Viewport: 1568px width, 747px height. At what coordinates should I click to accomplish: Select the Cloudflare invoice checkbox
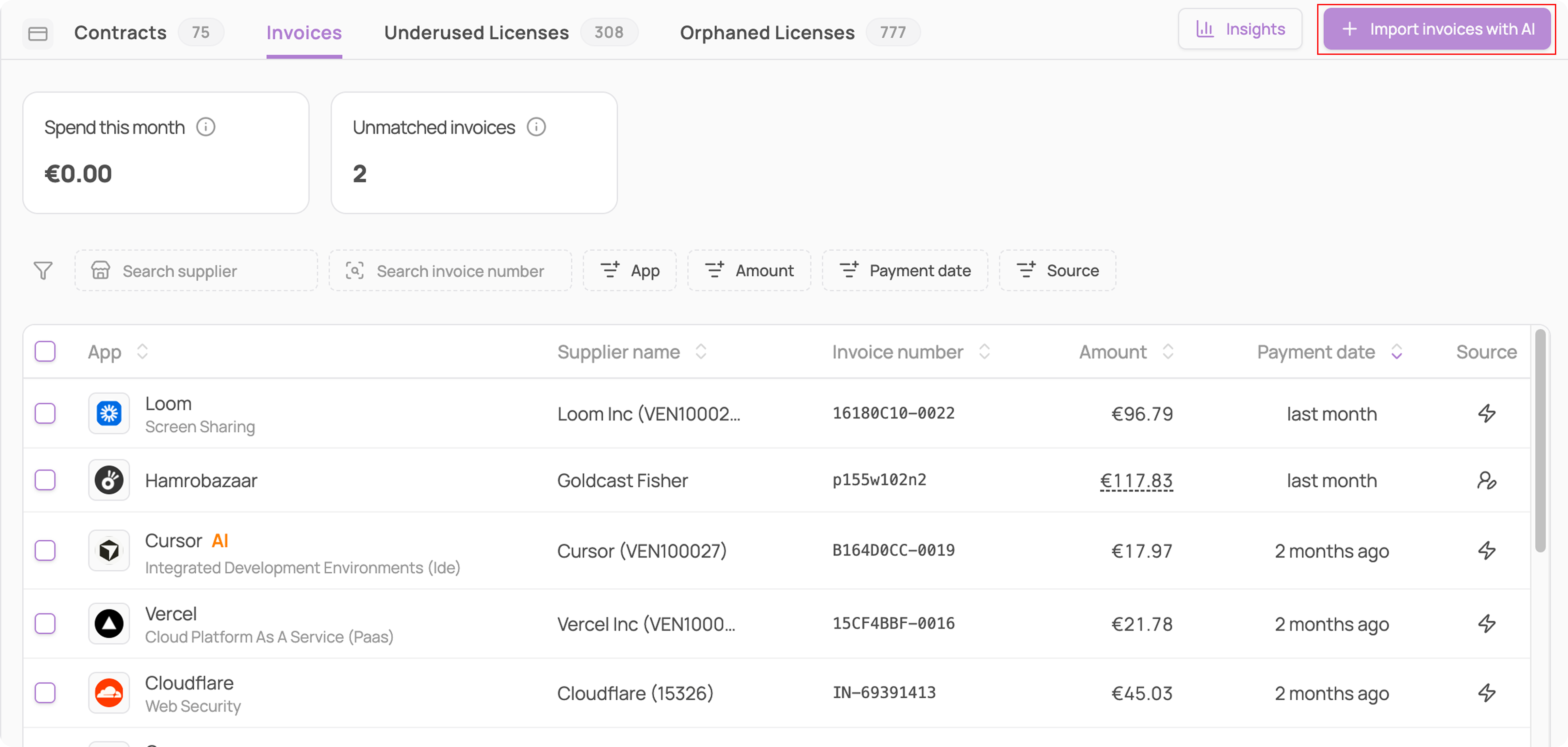(x=45, y=693)
